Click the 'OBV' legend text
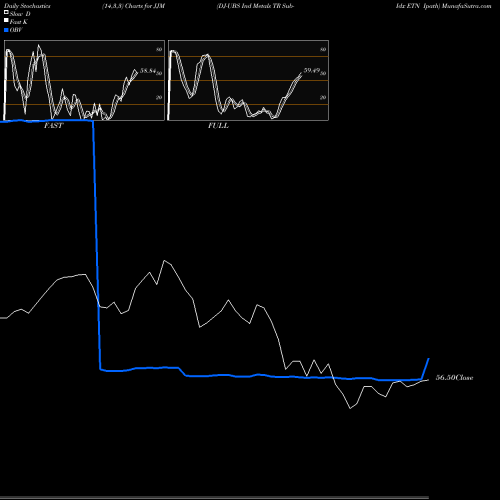The image size is (500, 500). click(16, 30)
